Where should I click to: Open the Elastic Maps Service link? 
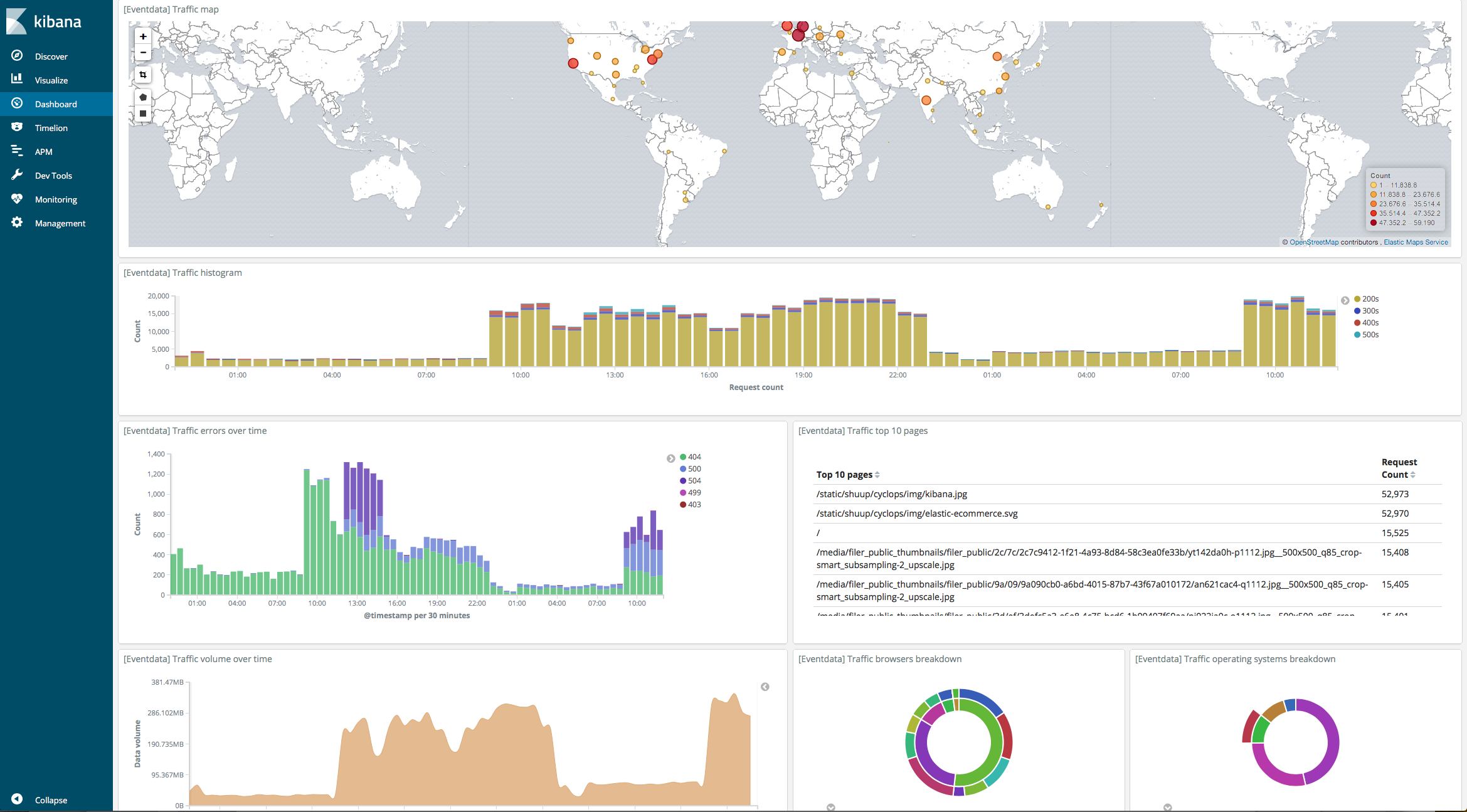(1416, 242)
